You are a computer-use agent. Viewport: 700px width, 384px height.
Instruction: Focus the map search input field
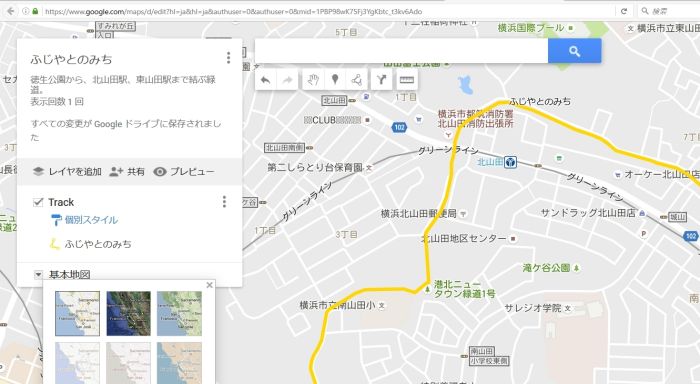pyautogui.click(x=401, y=51)
